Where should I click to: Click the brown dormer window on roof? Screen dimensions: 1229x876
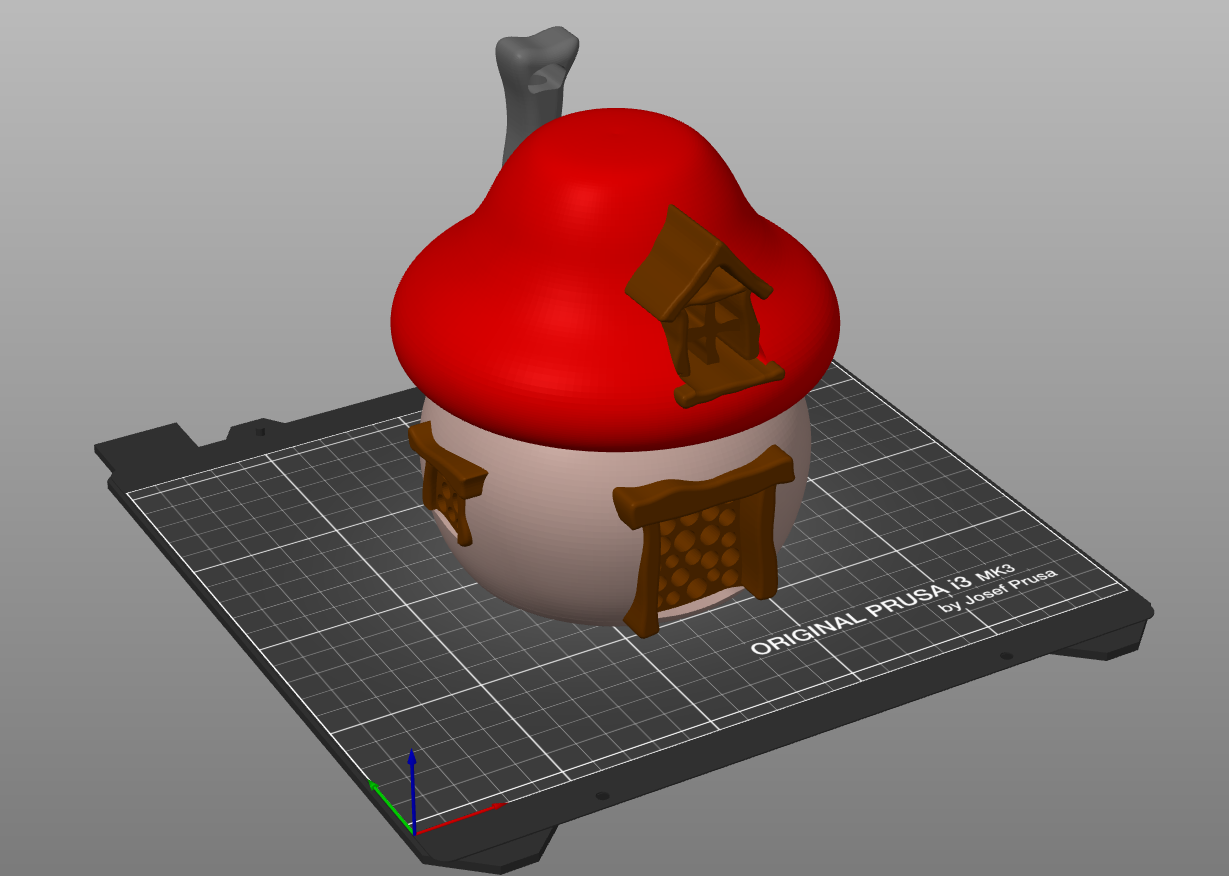[705, 305]
